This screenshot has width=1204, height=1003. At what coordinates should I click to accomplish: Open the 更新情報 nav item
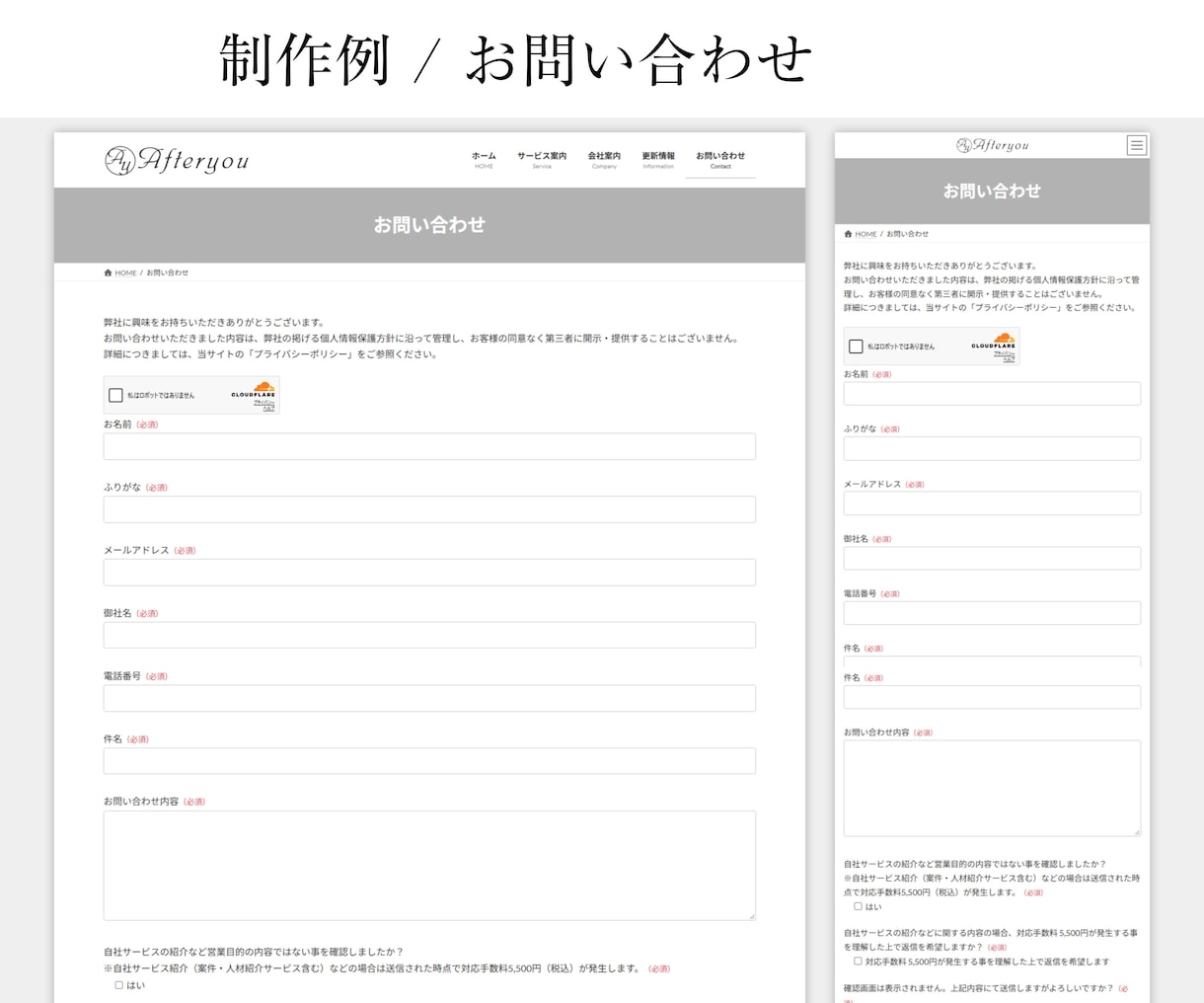coord(658,160)
